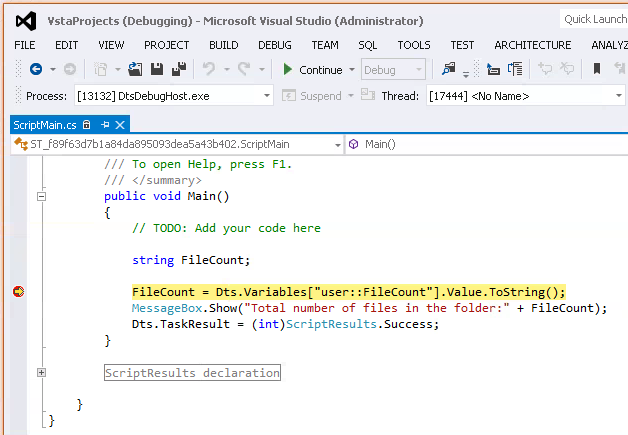Image resolution: width=628 pixels, height=435 pixels.
Task: Close the ScriptMain.cs tab
Action: coord(120,125)
